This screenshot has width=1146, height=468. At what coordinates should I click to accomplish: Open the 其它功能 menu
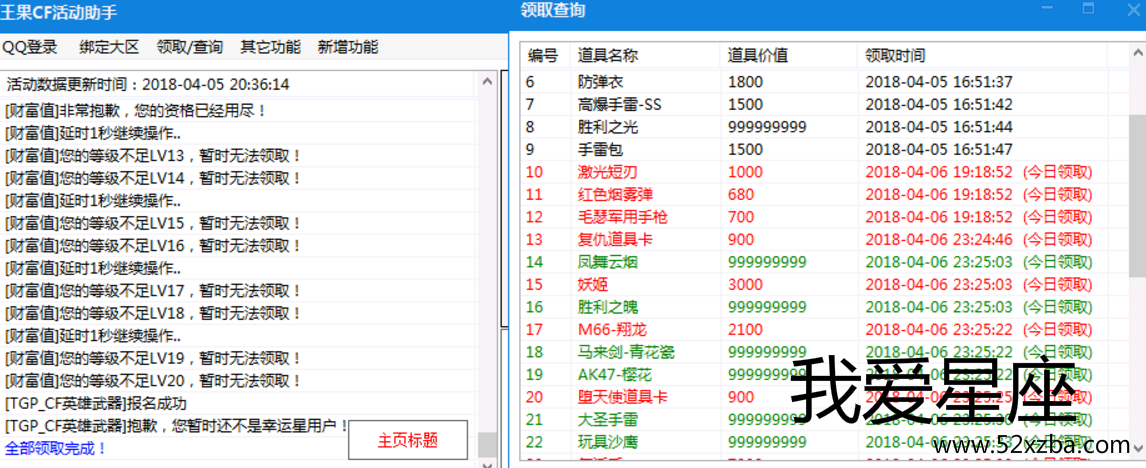270,47
